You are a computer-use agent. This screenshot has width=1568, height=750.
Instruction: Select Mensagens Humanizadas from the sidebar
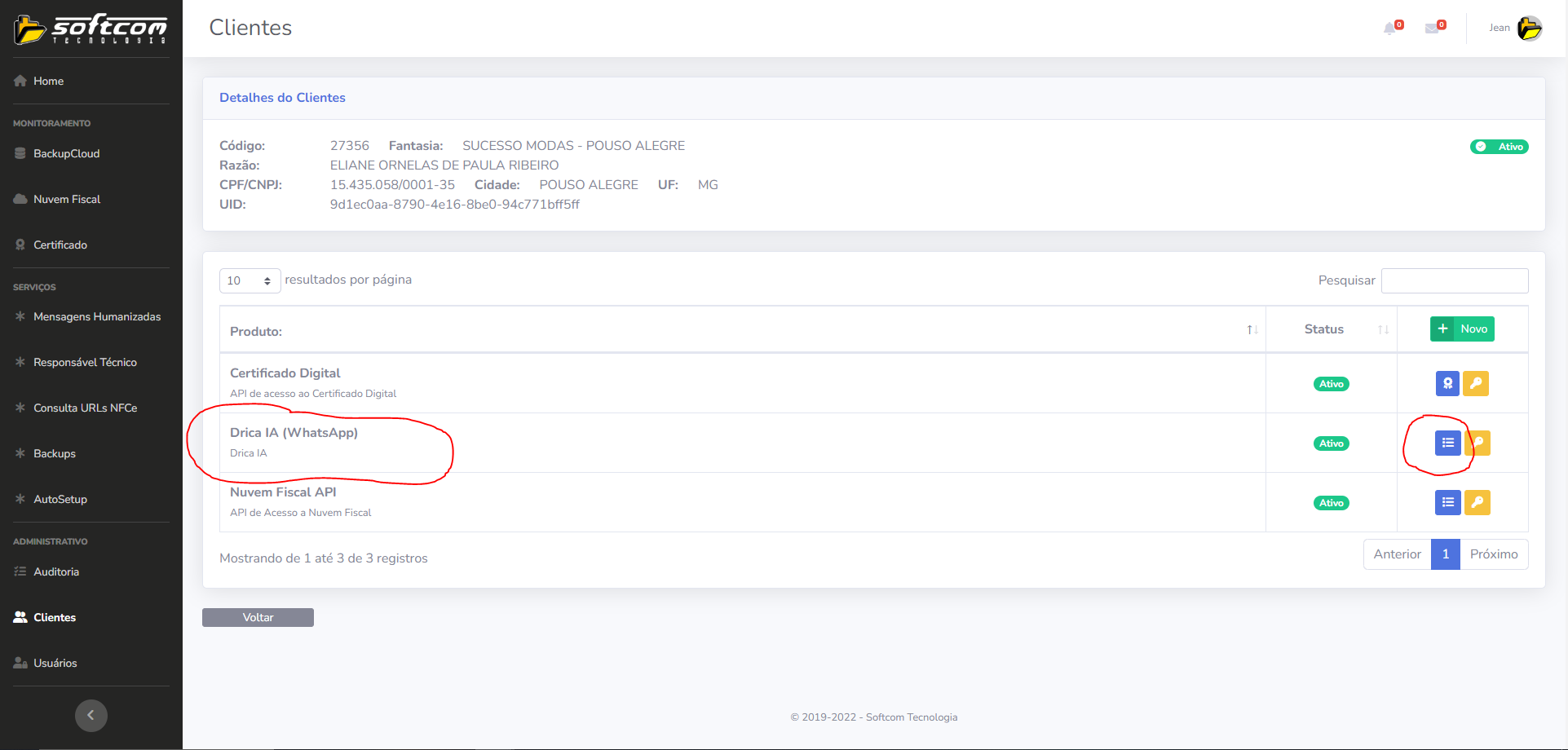coord(96,316)
